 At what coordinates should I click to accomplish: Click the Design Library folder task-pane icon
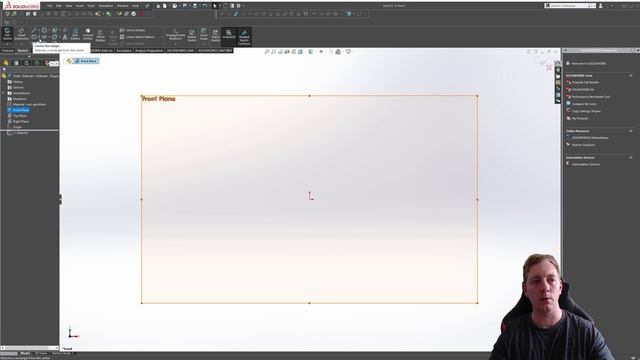pos(558,76)
